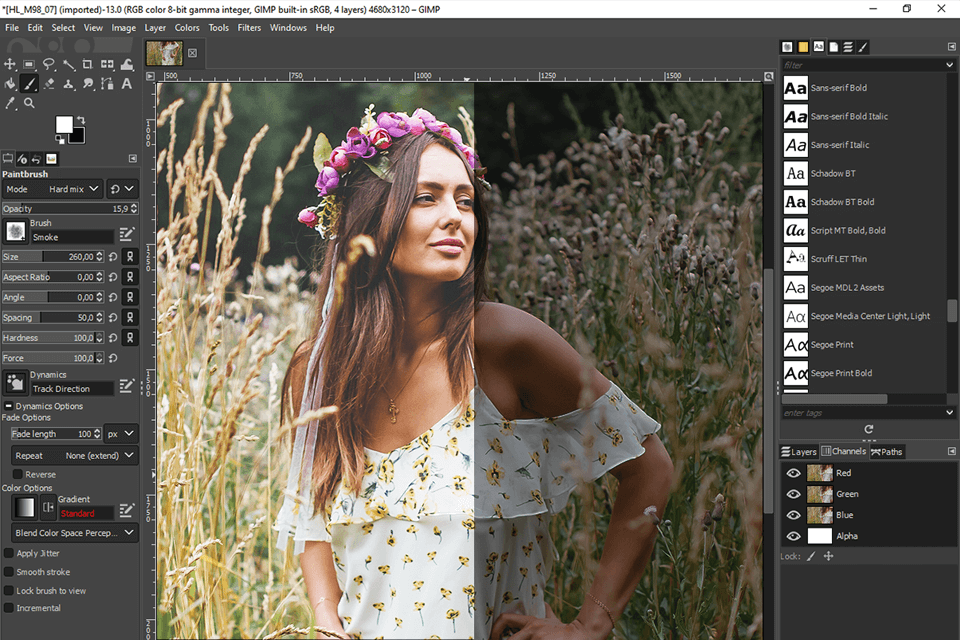Select the Text tool
The image size is (960, 640).
(x=125, y=84)
